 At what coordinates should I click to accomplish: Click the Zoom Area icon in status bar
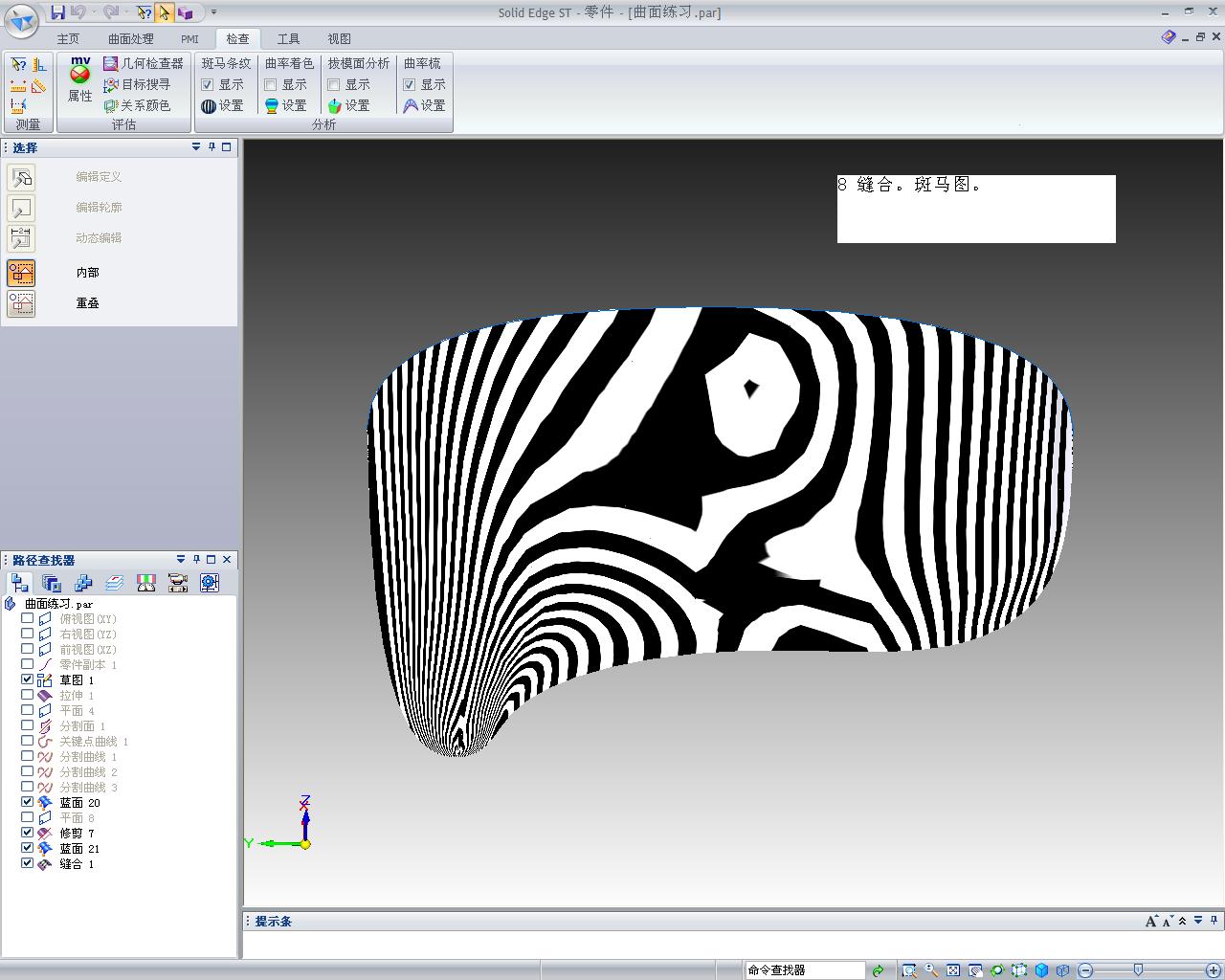tap(909, 970)
